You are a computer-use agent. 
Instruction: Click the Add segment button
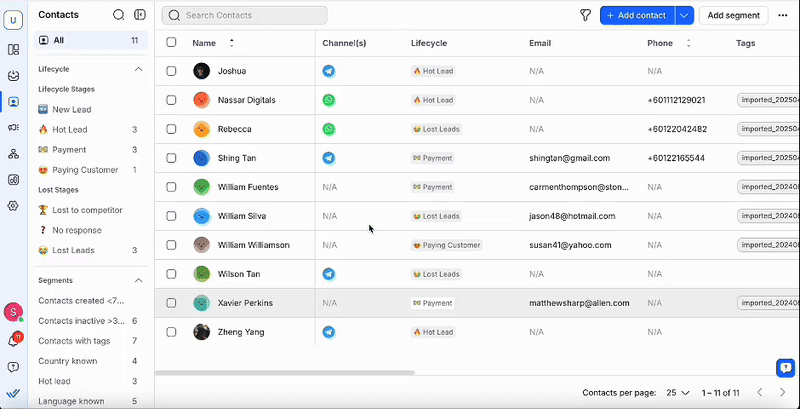click(733, 15)
